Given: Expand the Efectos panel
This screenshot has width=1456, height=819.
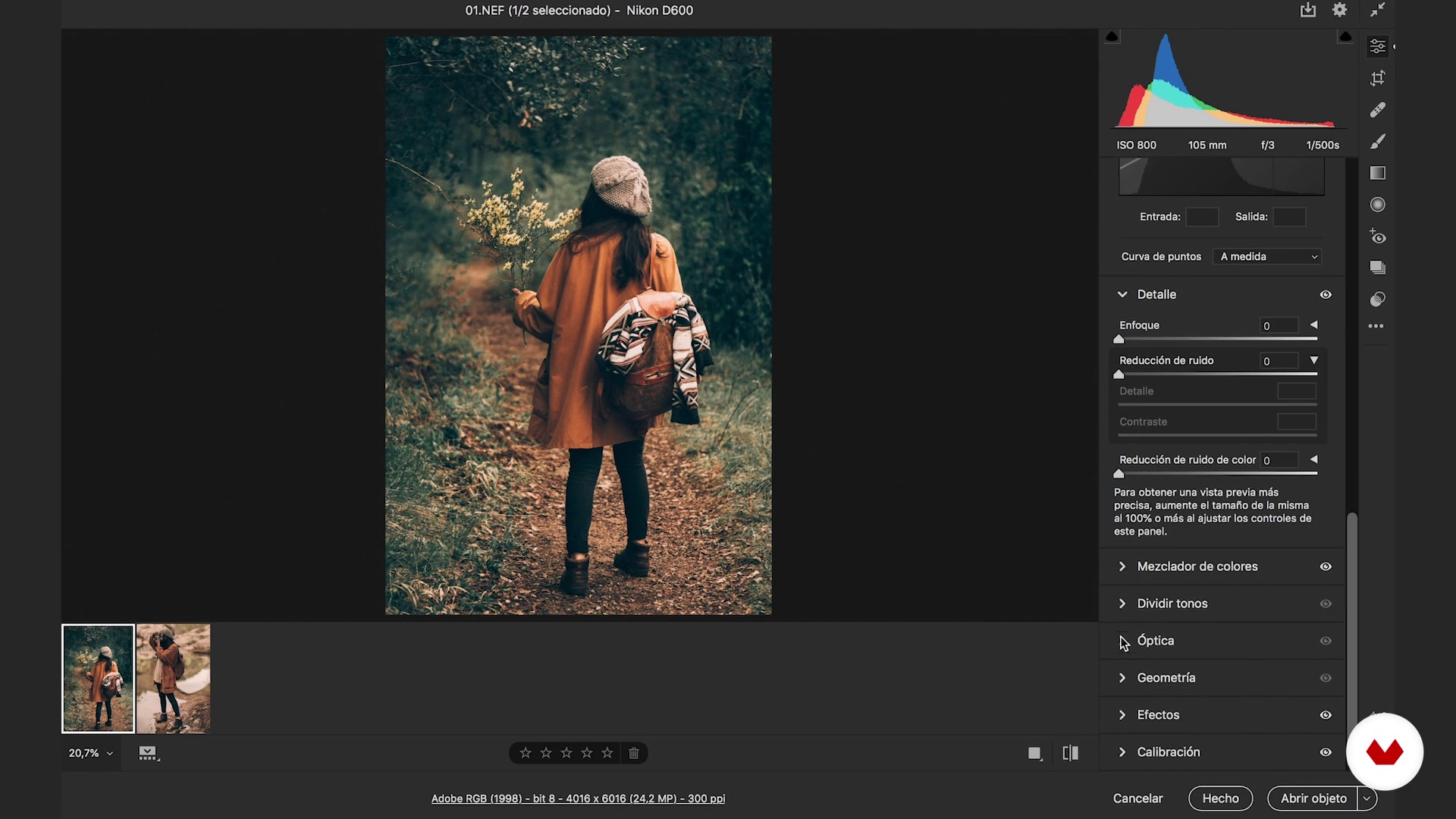Looking at the screenshot, I should pos(1122,715).
